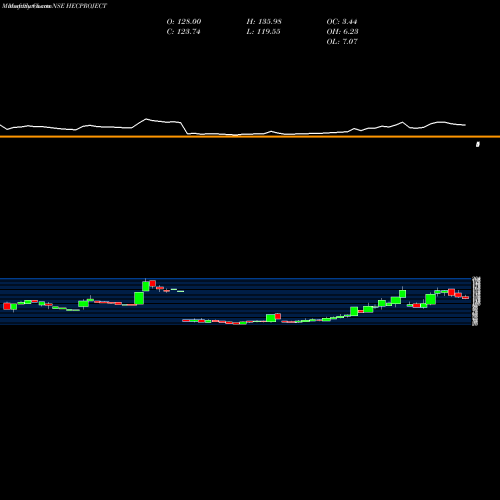Screen dimensions: 500x500
Task: Select the open price value O: 128.00
Action: tap(184, 22)
